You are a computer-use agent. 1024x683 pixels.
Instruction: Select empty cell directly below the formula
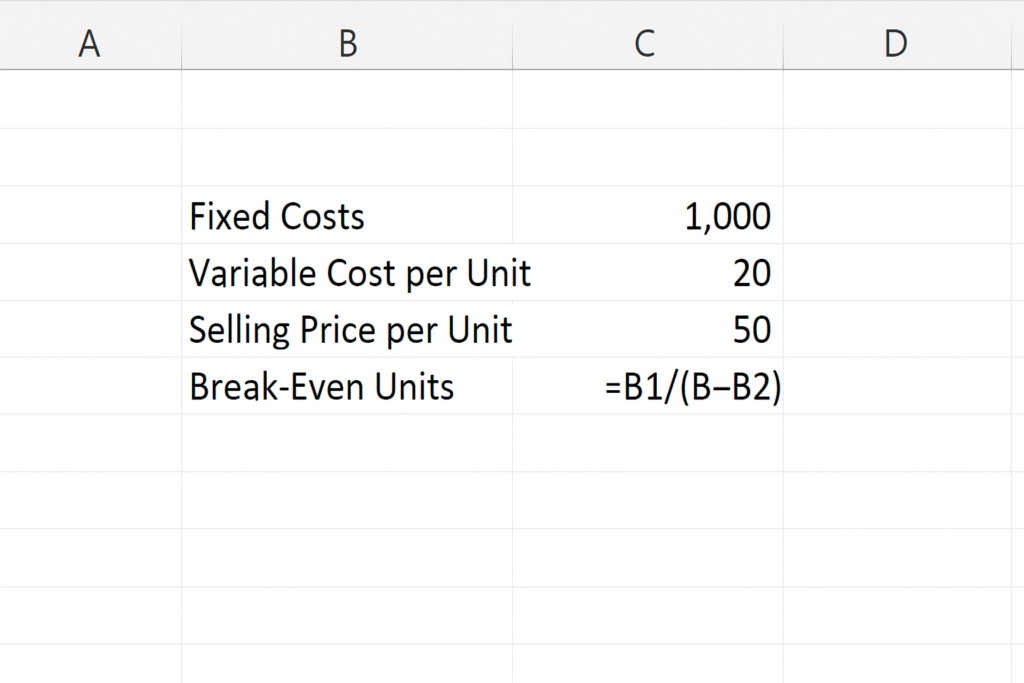click(647, 443)
